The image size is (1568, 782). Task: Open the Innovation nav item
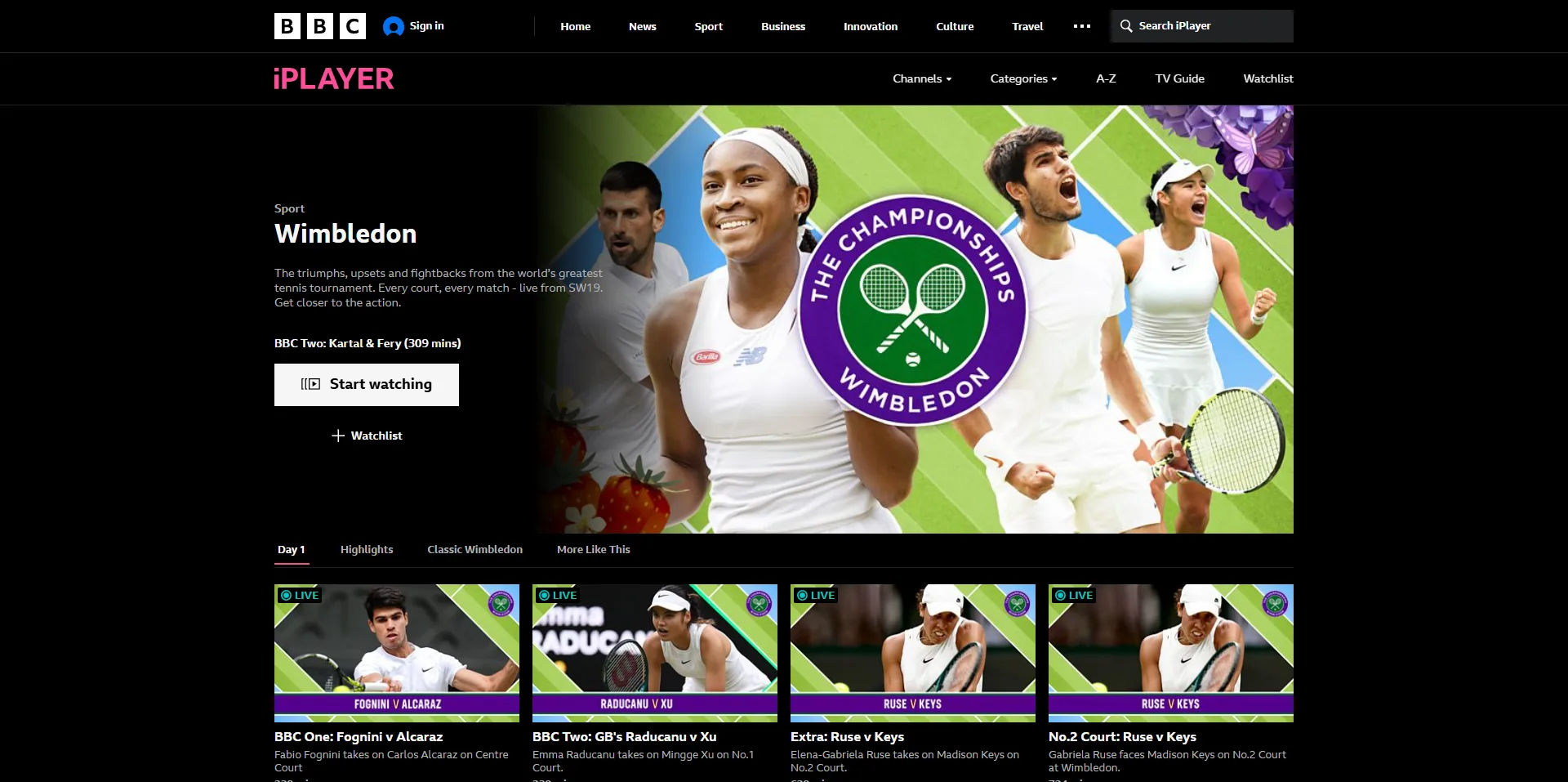[871, 26]
